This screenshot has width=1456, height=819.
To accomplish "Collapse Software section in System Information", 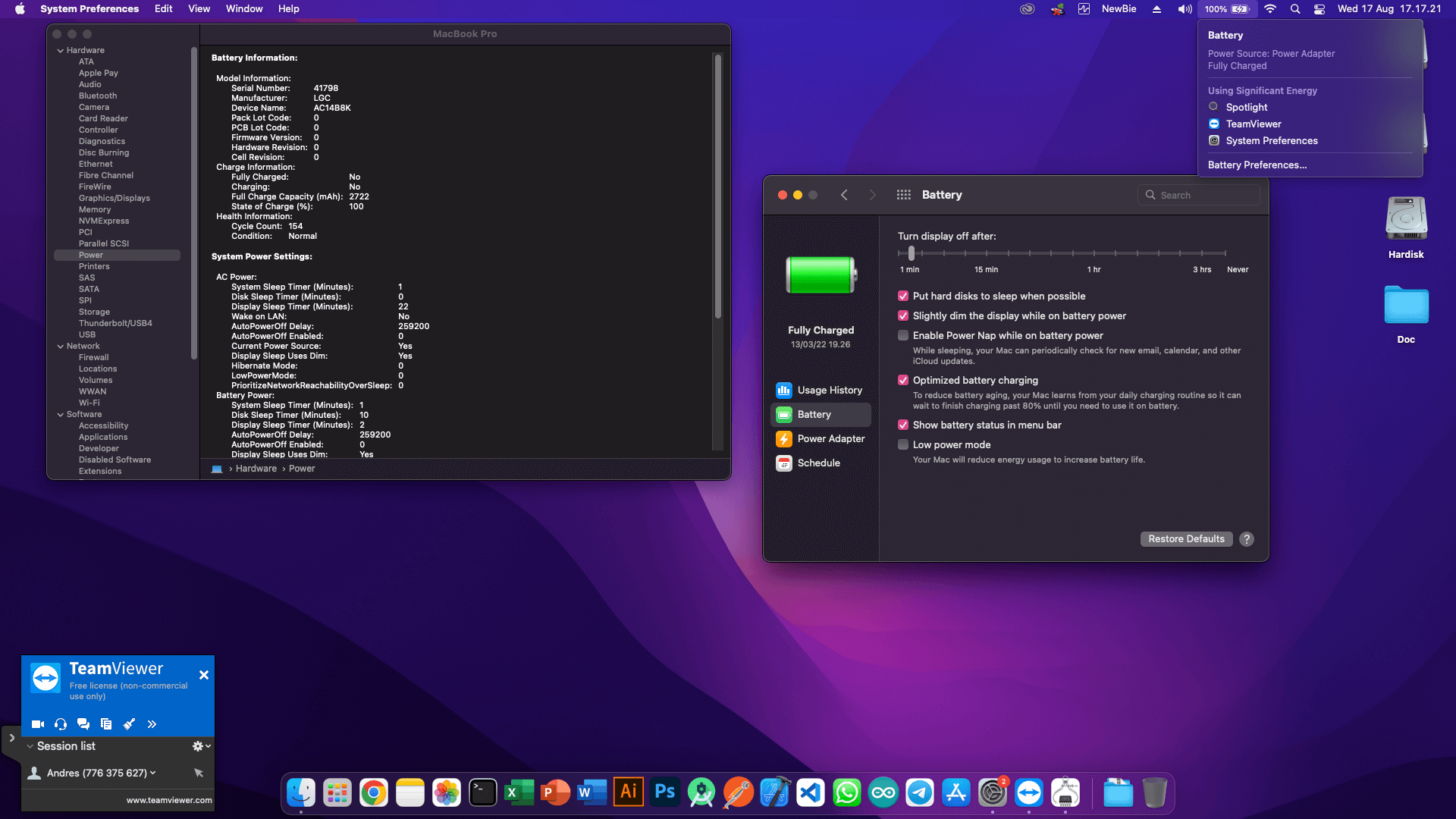I will (60, 415).
